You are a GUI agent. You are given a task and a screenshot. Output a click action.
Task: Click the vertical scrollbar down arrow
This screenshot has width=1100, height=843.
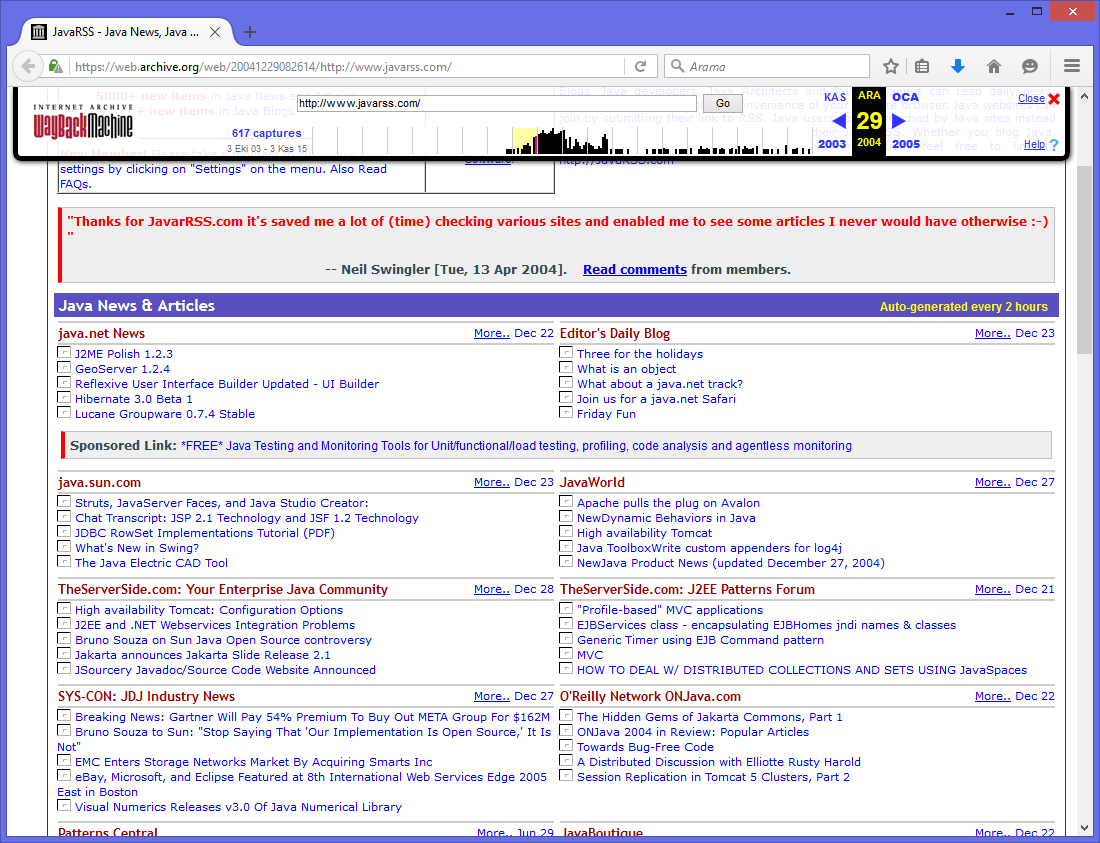coord(1085,828)
